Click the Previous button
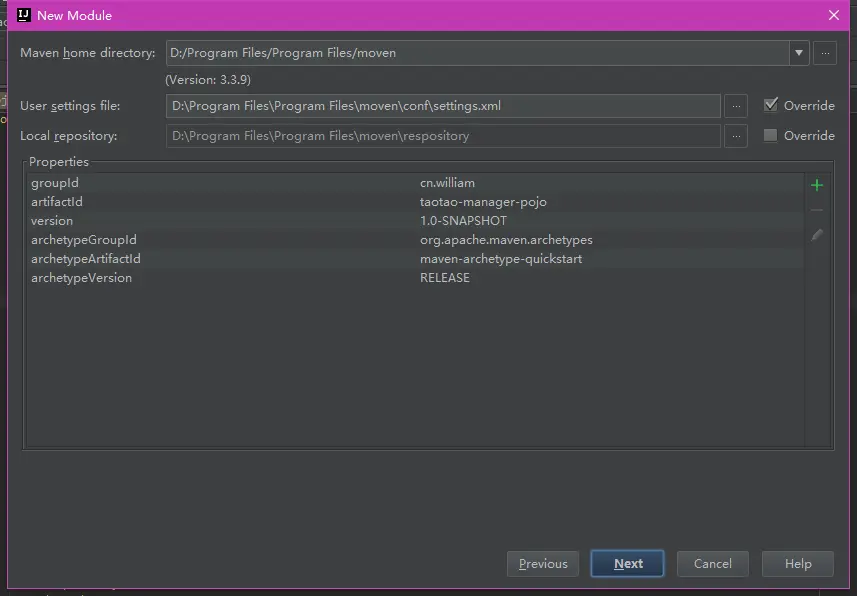This screenshot has width=857, height=596. [543, 564]
